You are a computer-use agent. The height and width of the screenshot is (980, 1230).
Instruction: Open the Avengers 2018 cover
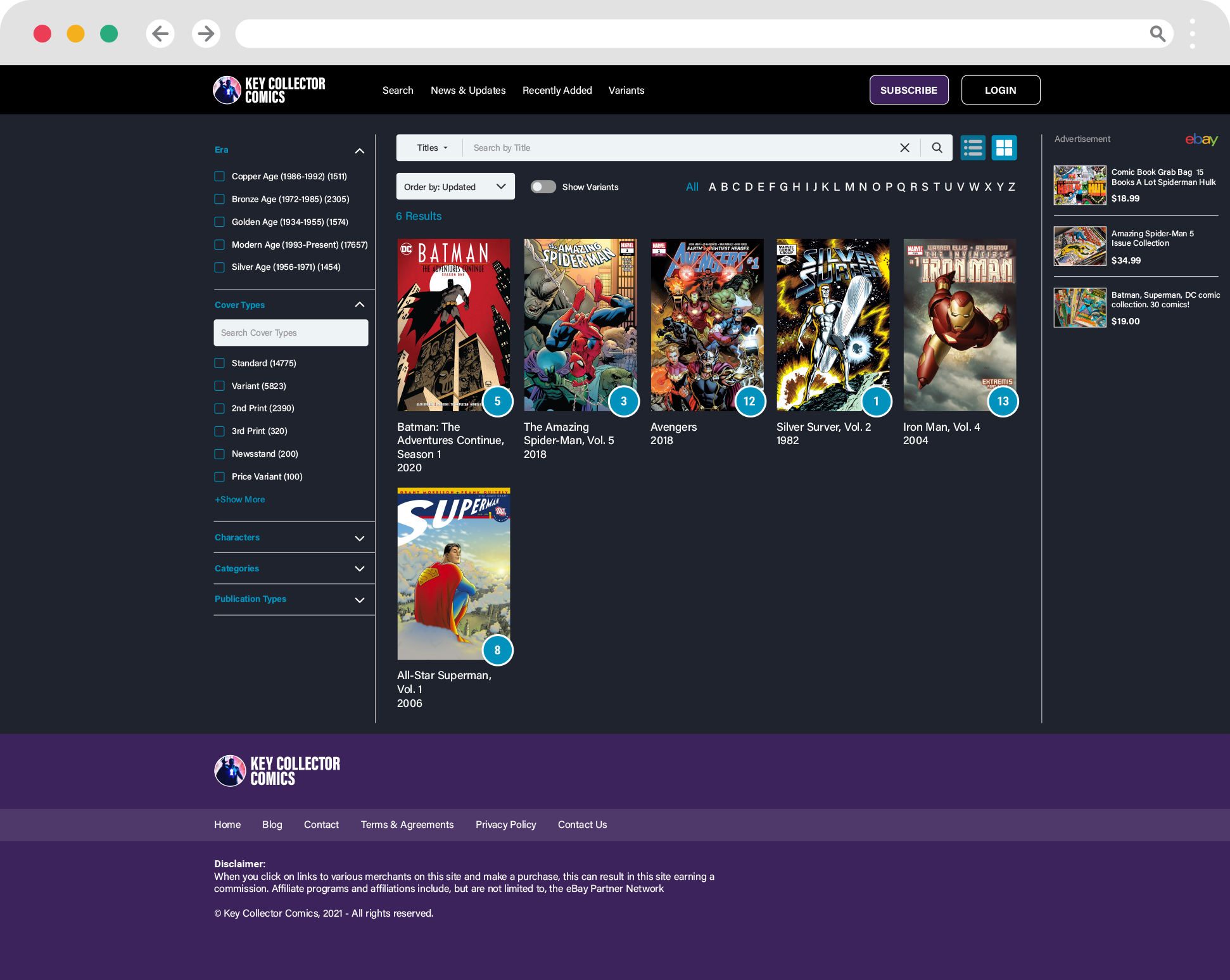707,325
